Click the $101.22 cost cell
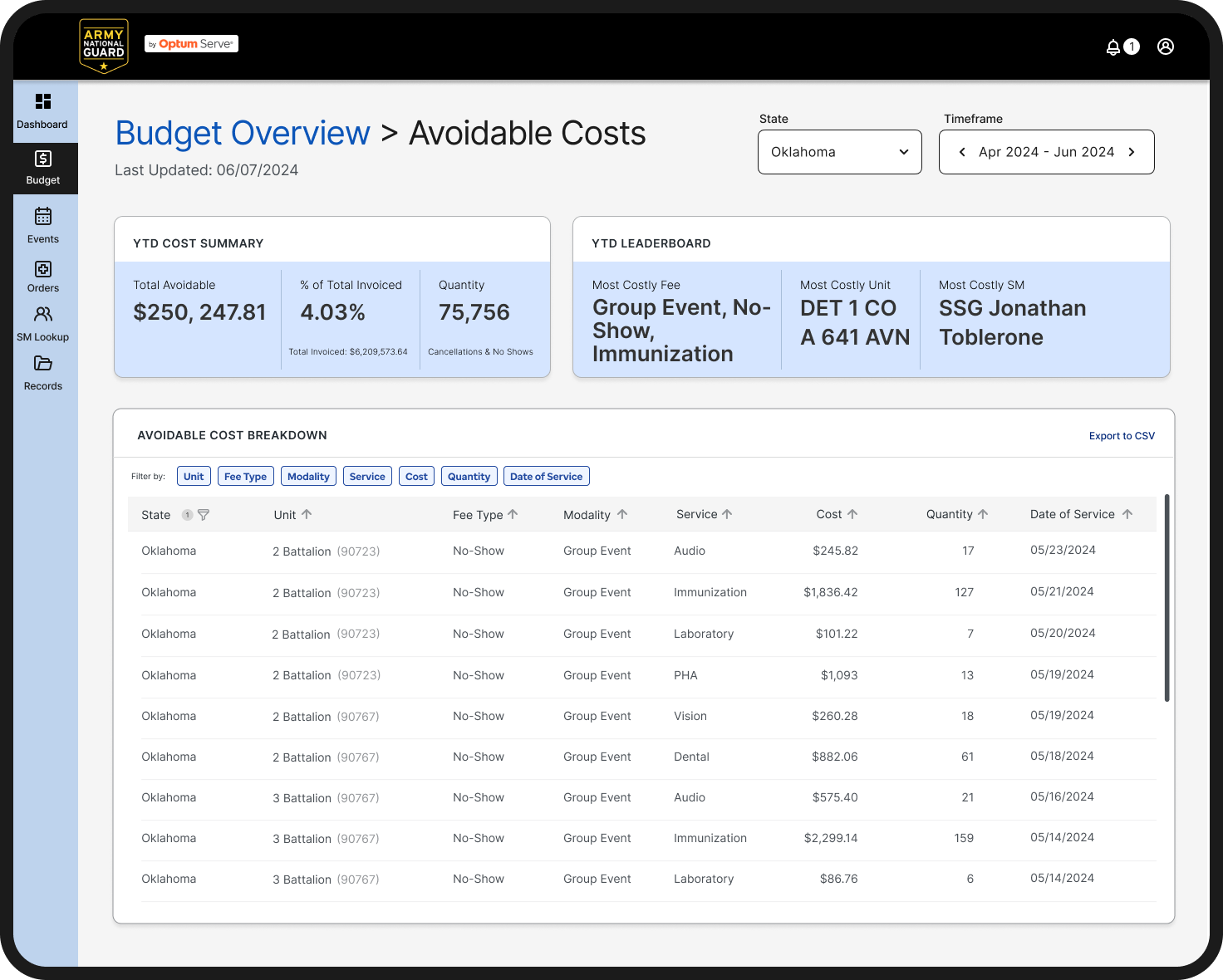This screenshot has width=1223, height=980. [837, 634]
